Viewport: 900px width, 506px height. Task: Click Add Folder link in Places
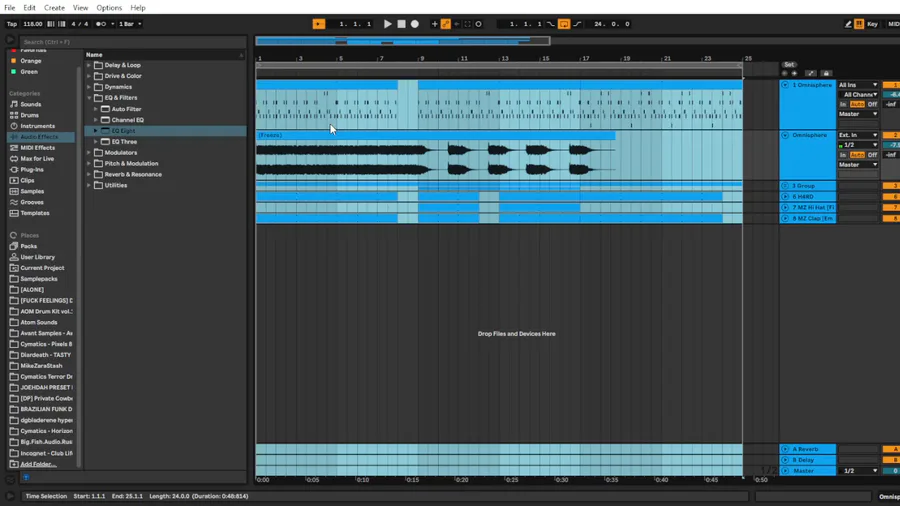point(38,464)
